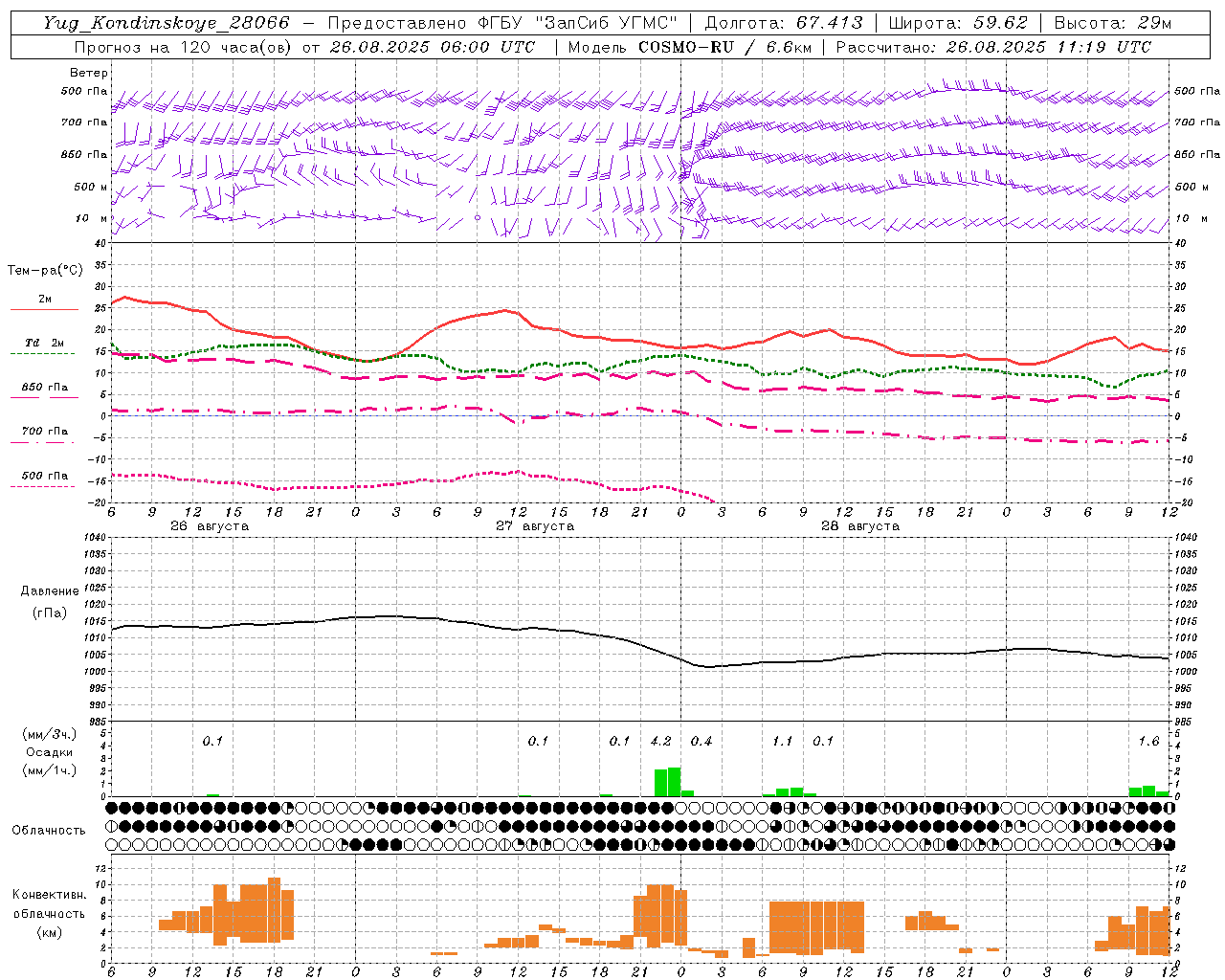The width and height of the screenshot is (1225, 980).
Task: Click the 1.1 precipitation total value
Action: [x=783, y=742]
